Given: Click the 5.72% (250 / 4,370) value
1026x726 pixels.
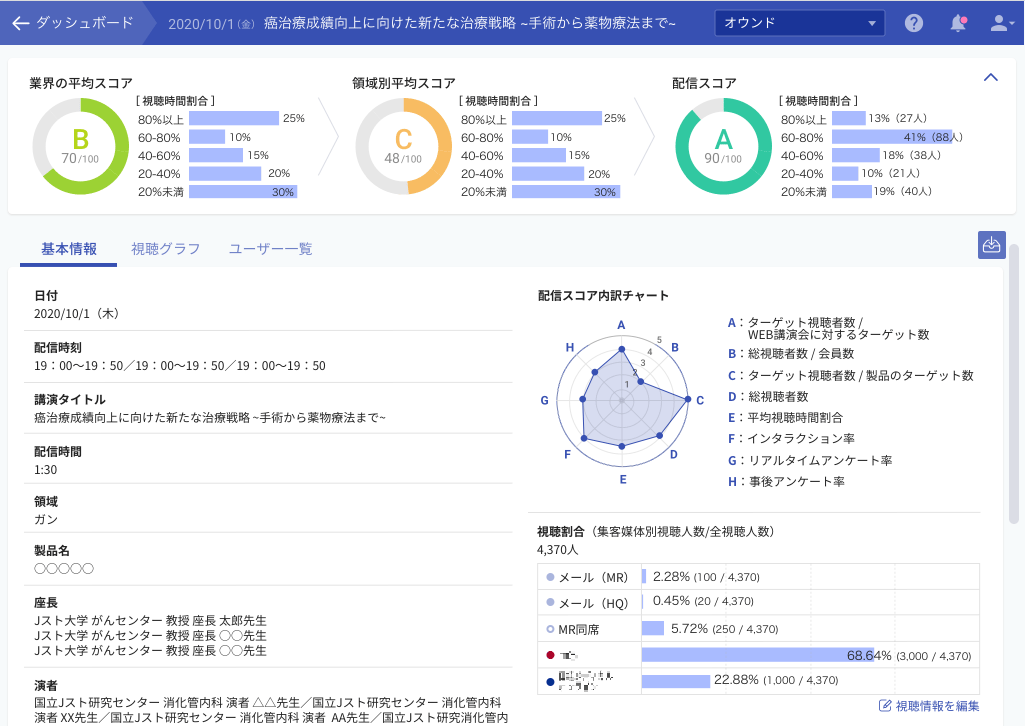Looking at the screenshot, I should pyautogui.click(x=724, y=629).
